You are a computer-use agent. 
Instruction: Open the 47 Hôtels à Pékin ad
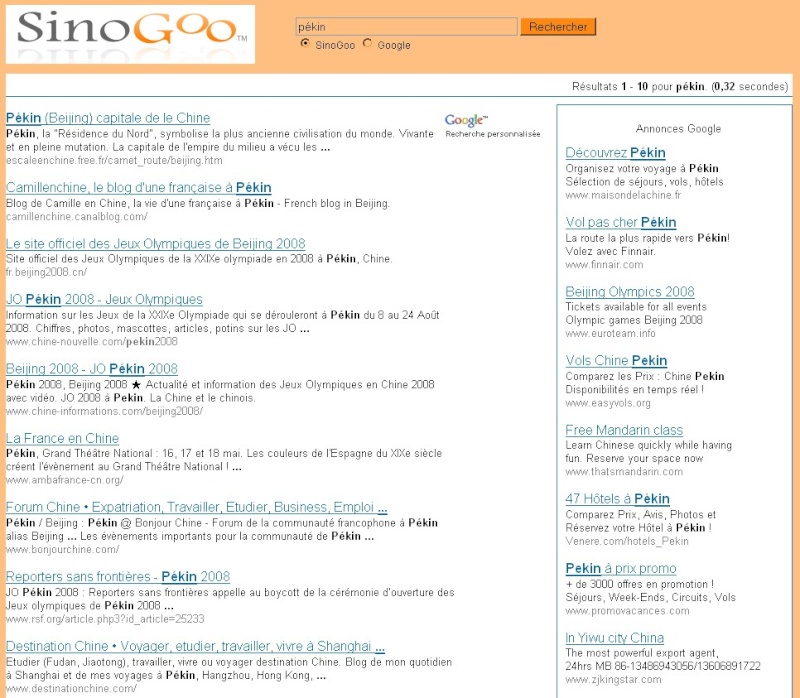pyautogui.click(x=617, y=498)
